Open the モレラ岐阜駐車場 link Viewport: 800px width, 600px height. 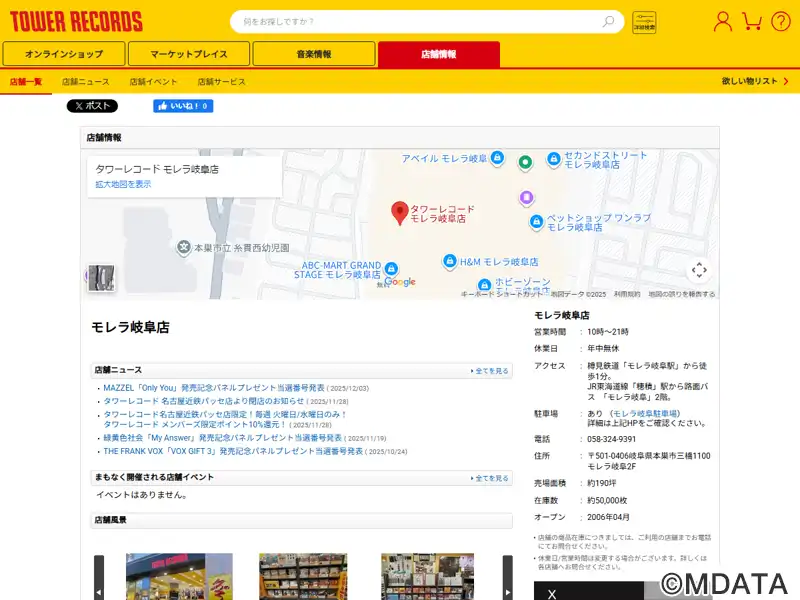tap(645, 413)
